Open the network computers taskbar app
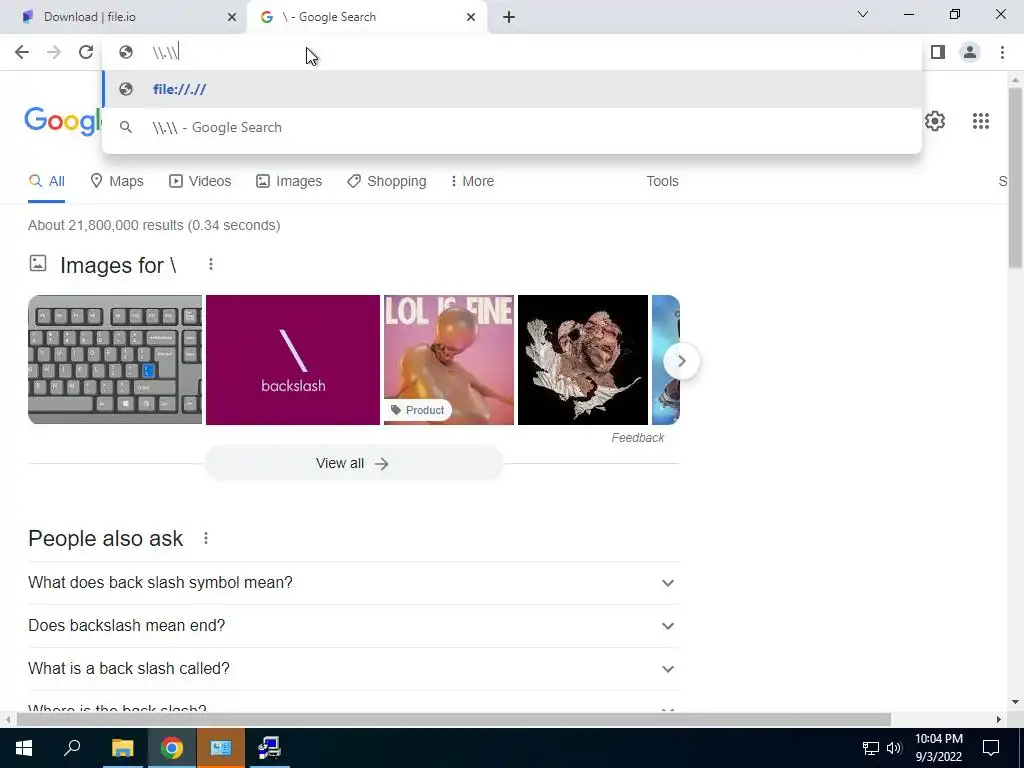Viewport: 1024px width, 768px height. point(269,748)
